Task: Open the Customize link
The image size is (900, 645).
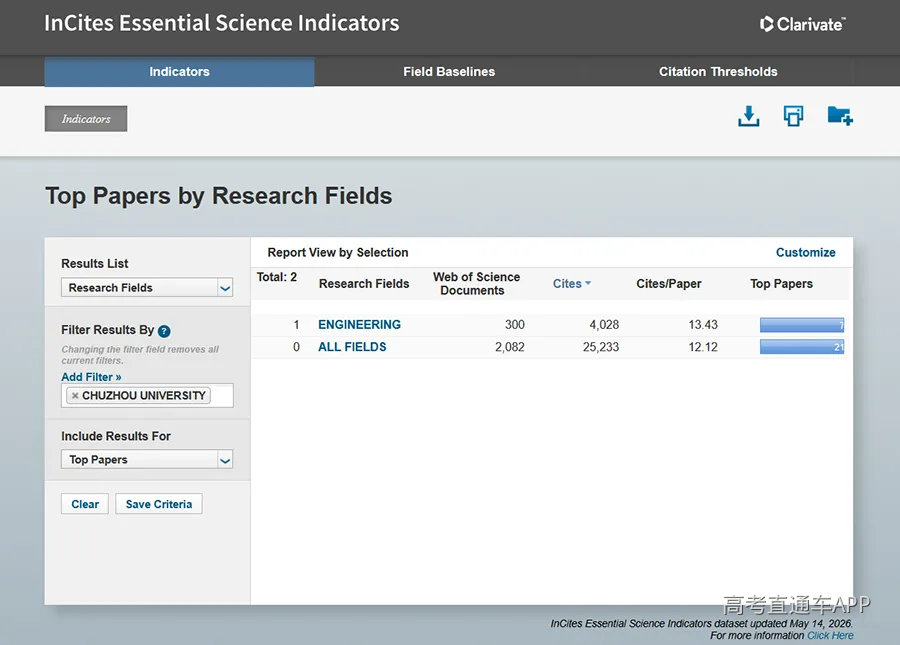Action: pos(805,252)
